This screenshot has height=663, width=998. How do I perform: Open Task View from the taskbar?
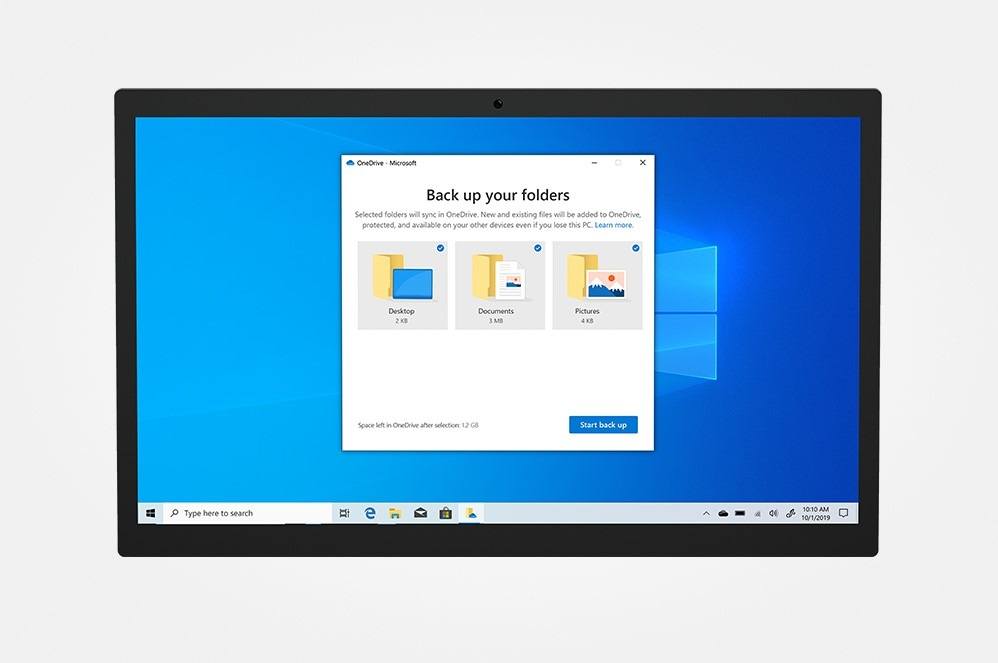[x=345, y=513]
